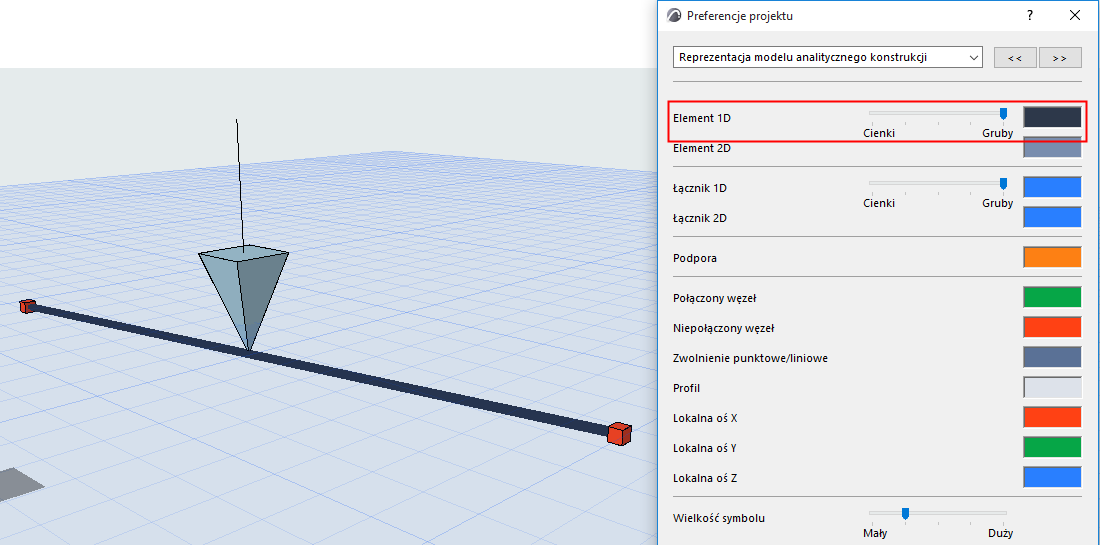Click the help question mark in dialog title bar

pos(1030,15)
